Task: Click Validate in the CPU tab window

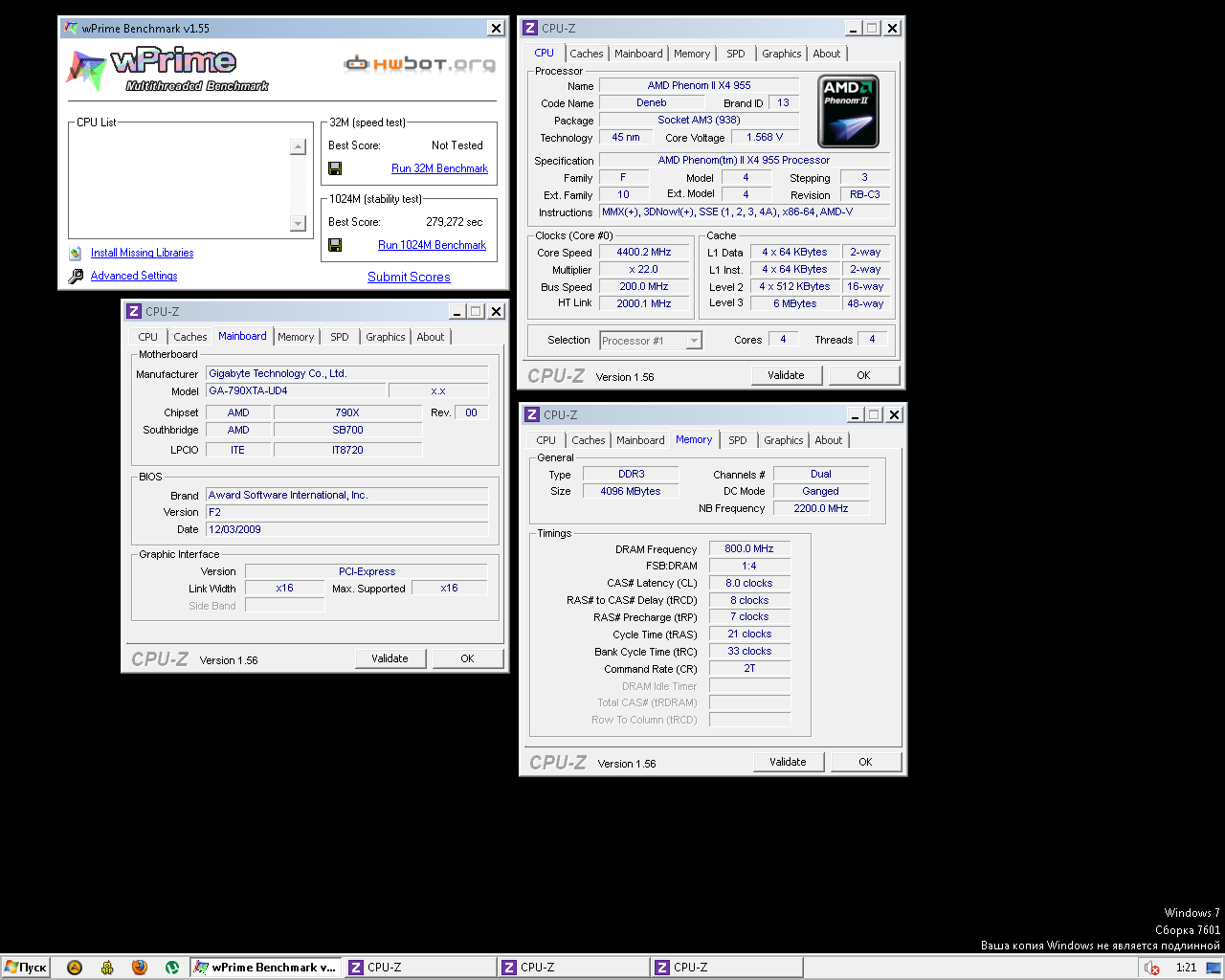Action: 786,375
